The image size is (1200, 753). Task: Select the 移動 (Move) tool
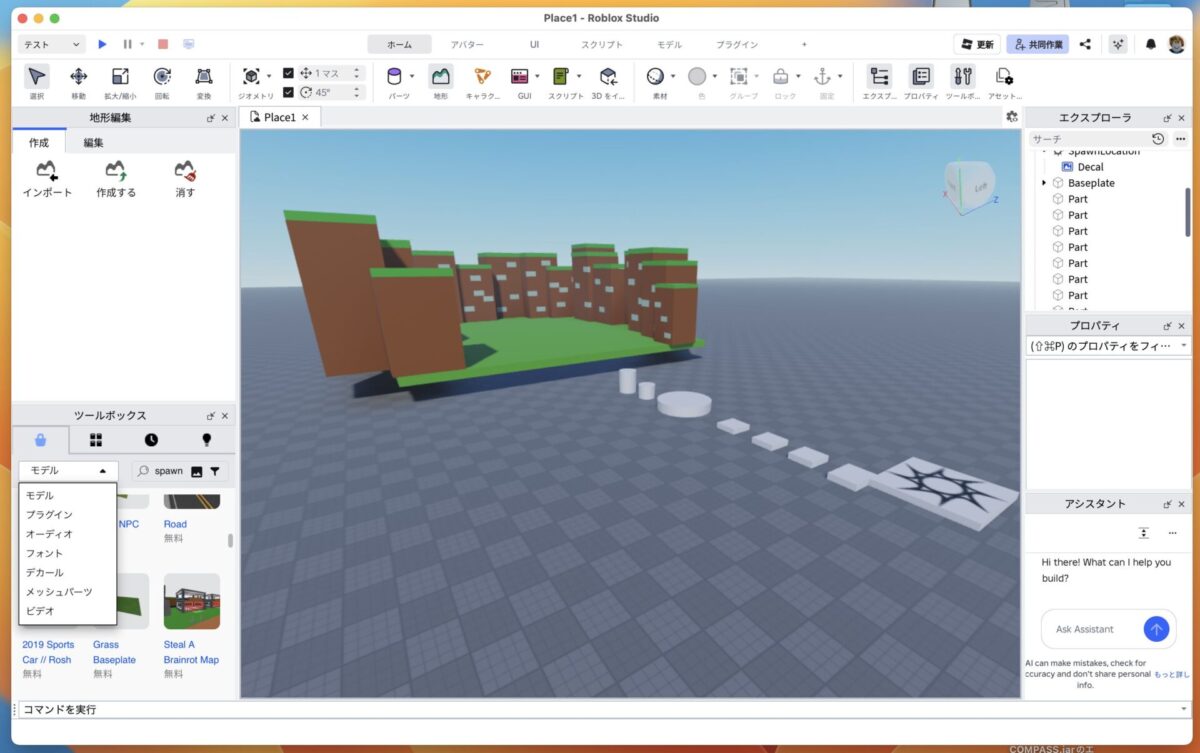pyautogui.click(x=78, y=77)
